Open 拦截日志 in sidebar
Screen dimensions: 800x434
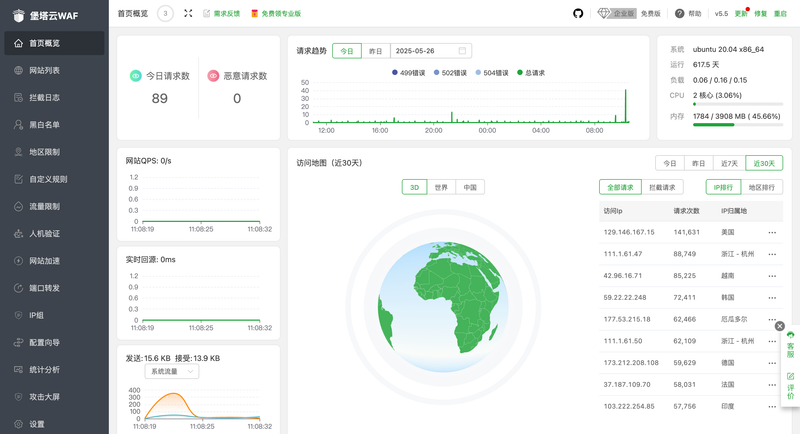[54, 97]
